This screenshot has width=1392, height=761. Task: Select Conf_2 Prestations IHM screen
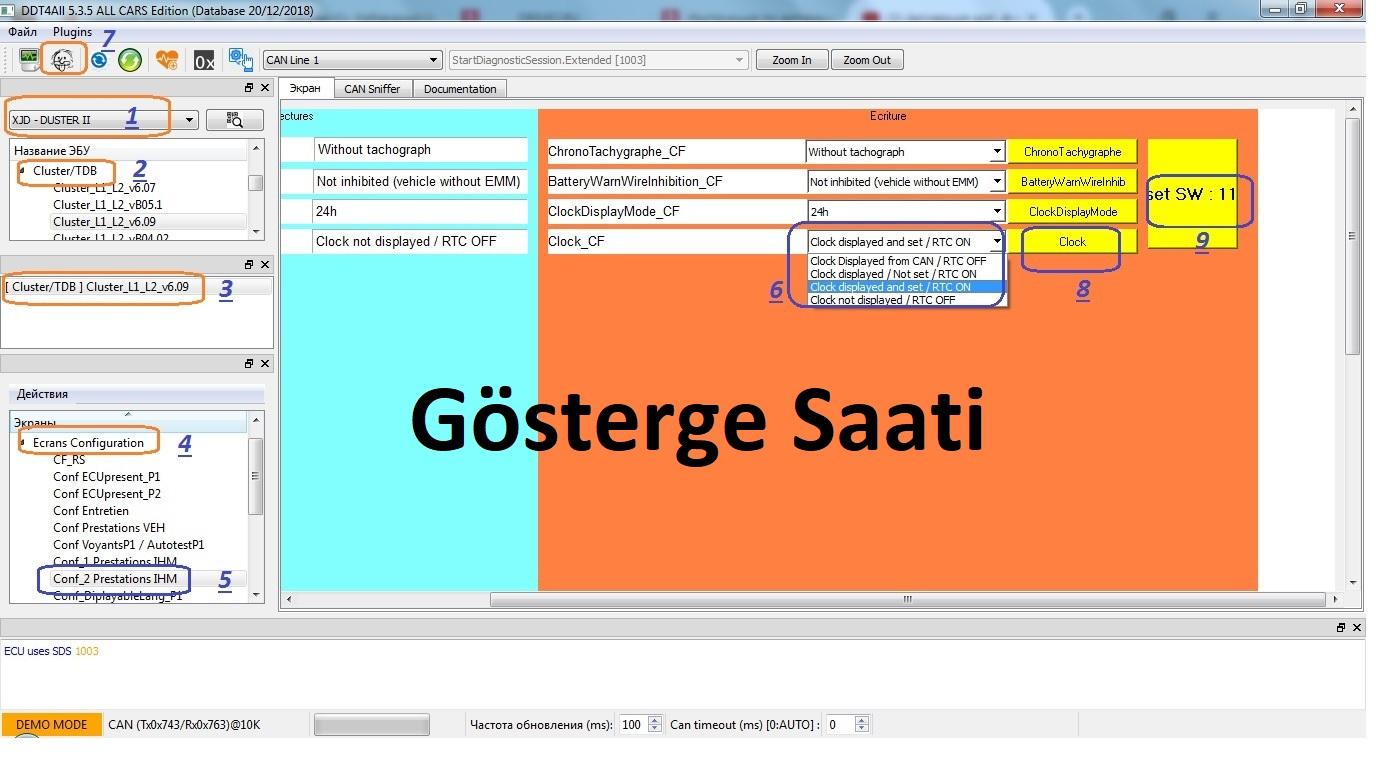click(114, 579)
